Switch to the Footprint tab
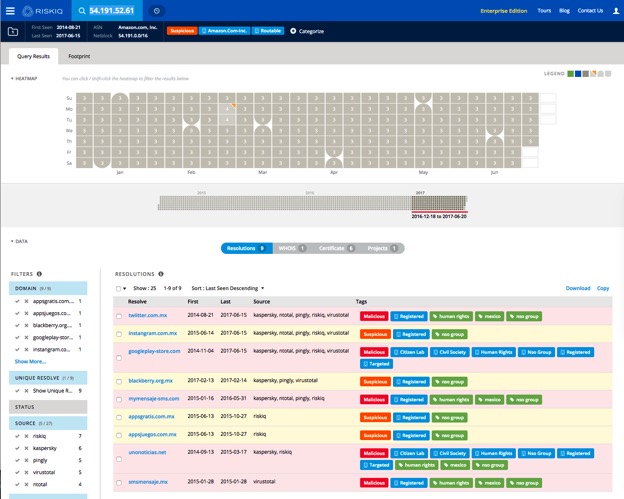 point(79,56)
